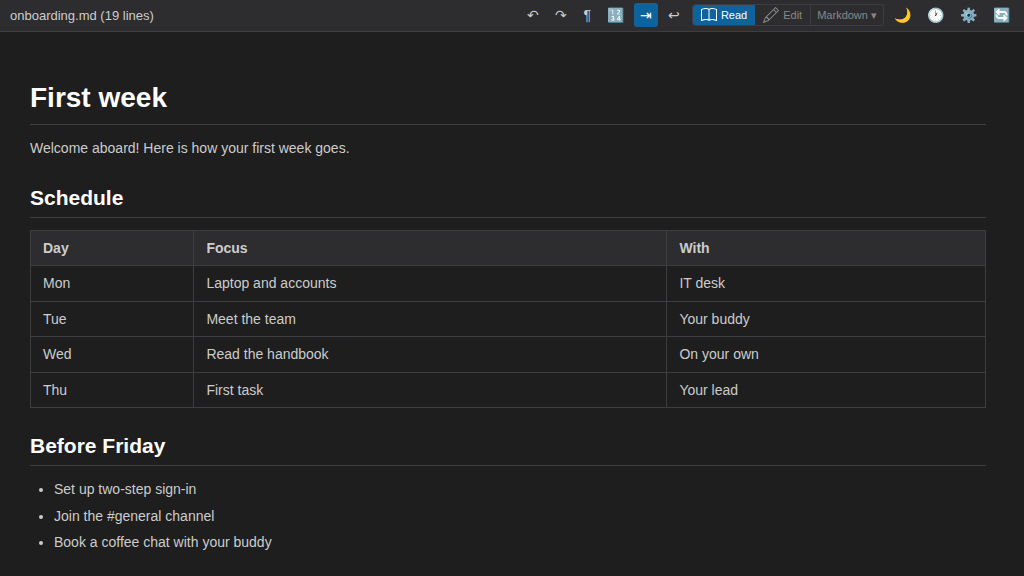Click the "Your buddy" table cell
Image resolution: width=1024 pixels, height=576 pixels.
(825, 319)
